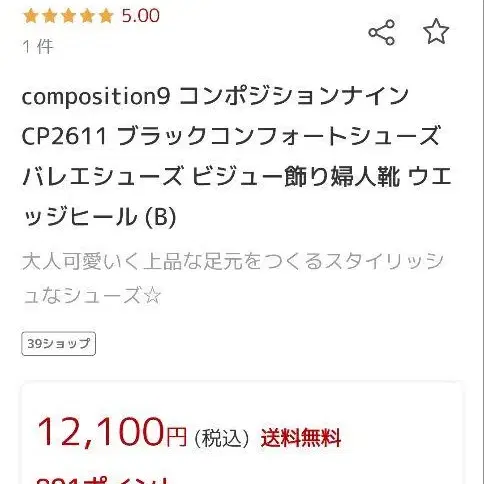
Task: Click the middle gold rating star
Action: pyautogui.click(x=68, y=16)
